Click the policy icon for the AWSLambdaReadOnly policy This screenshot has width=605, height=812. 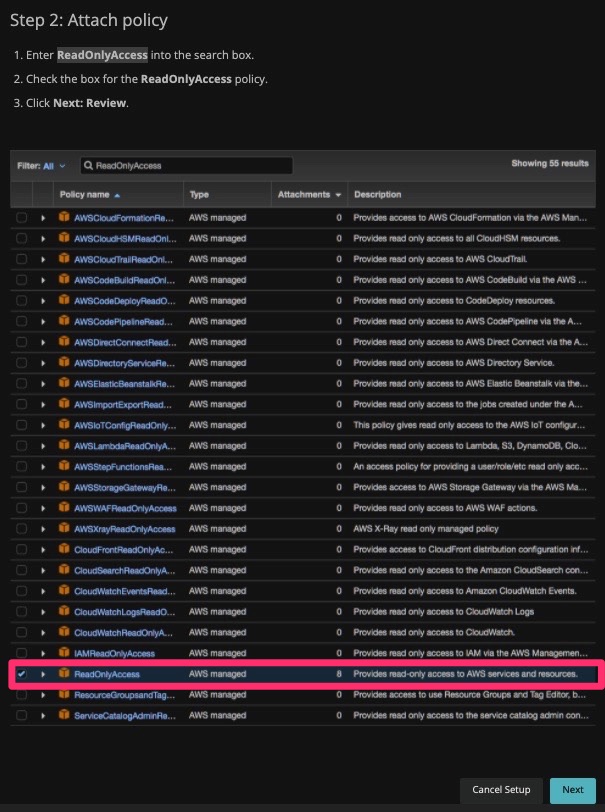[x=64, y=445]
